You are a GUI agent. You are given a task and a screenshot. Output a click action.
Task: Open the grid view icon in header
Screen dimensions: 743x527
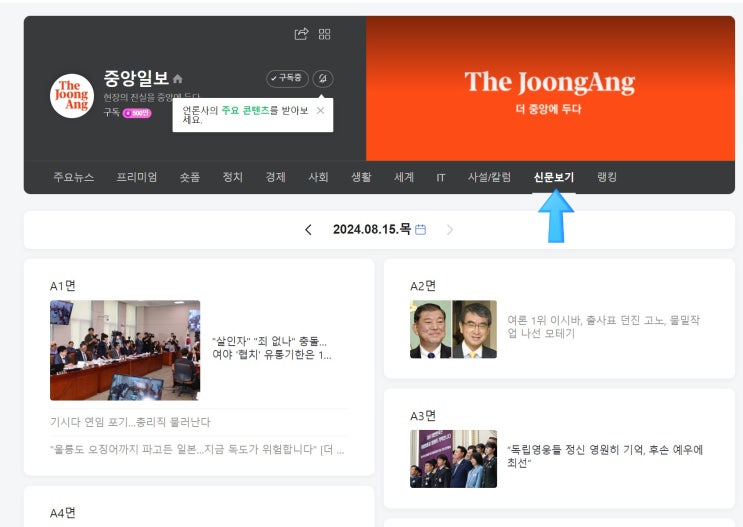point(325,34)
